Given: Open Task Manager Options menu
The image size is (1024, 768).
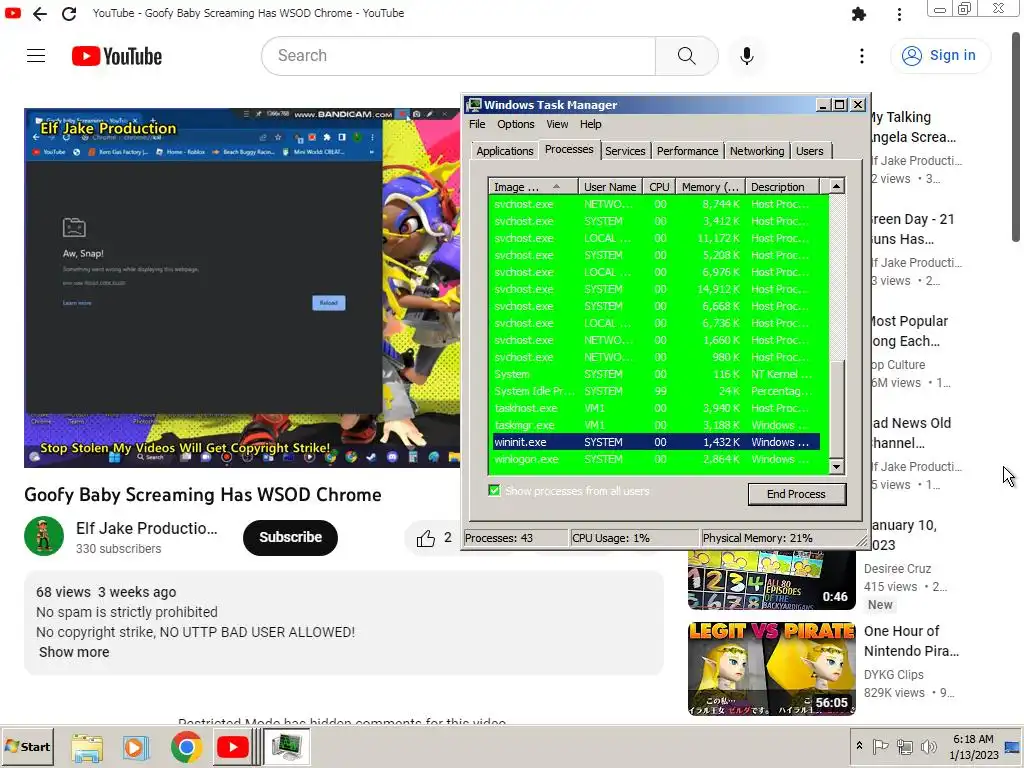Looking at the screenshot, I should click(x=515, y=124).
